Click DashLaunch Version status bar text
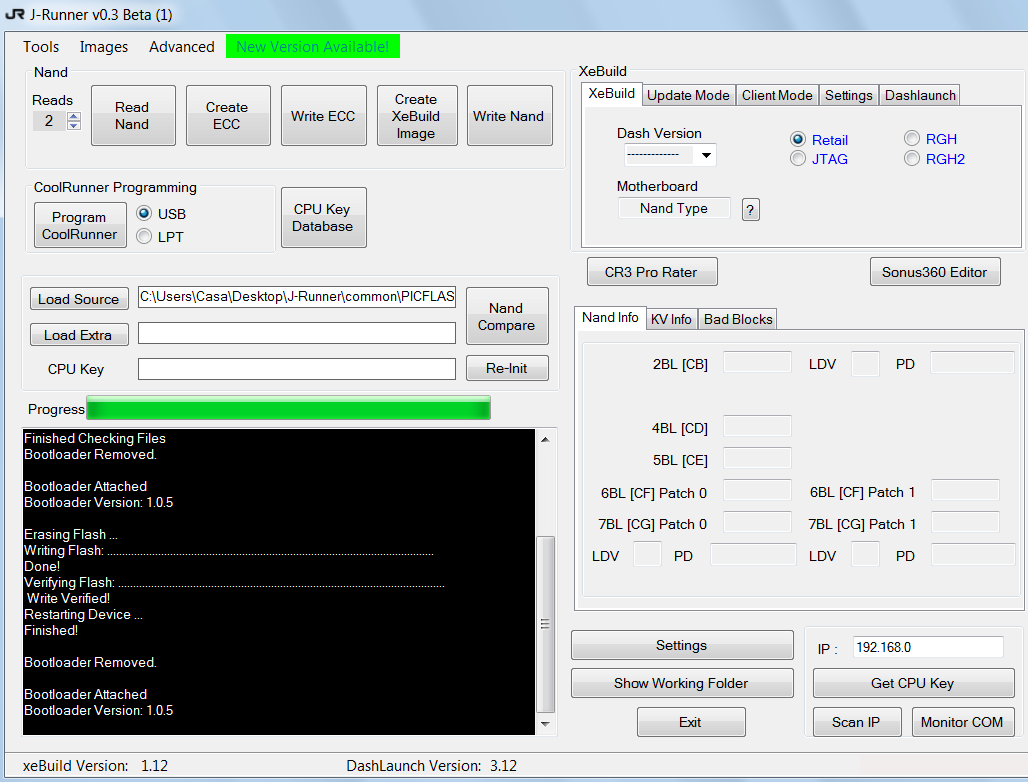Screen dimensions: 1028x782 tap(431, 766)
